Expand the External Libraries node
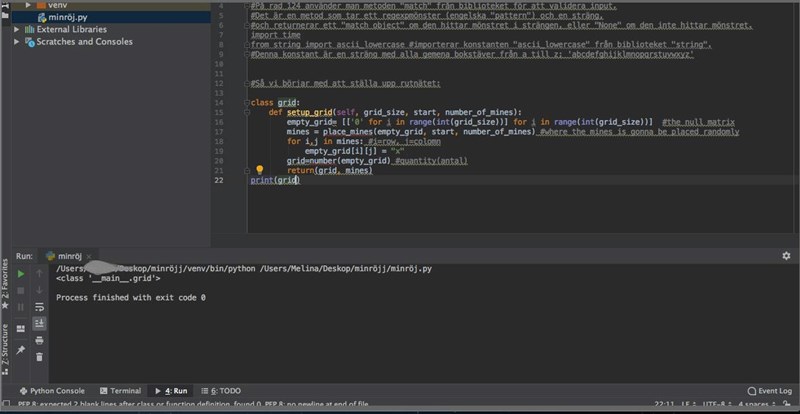Image resolution: width=800 pixels, height=414 pixels. 18,30
